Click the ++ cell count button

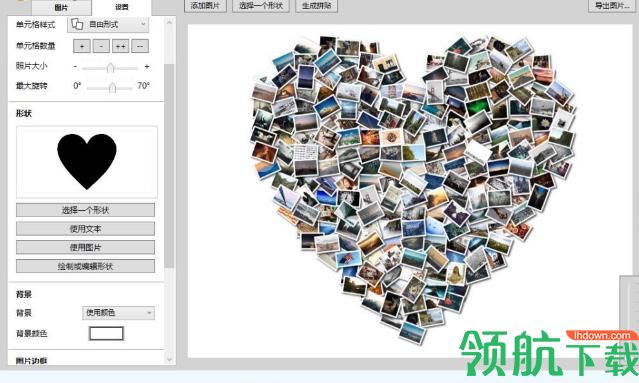[x=121, y=46]
